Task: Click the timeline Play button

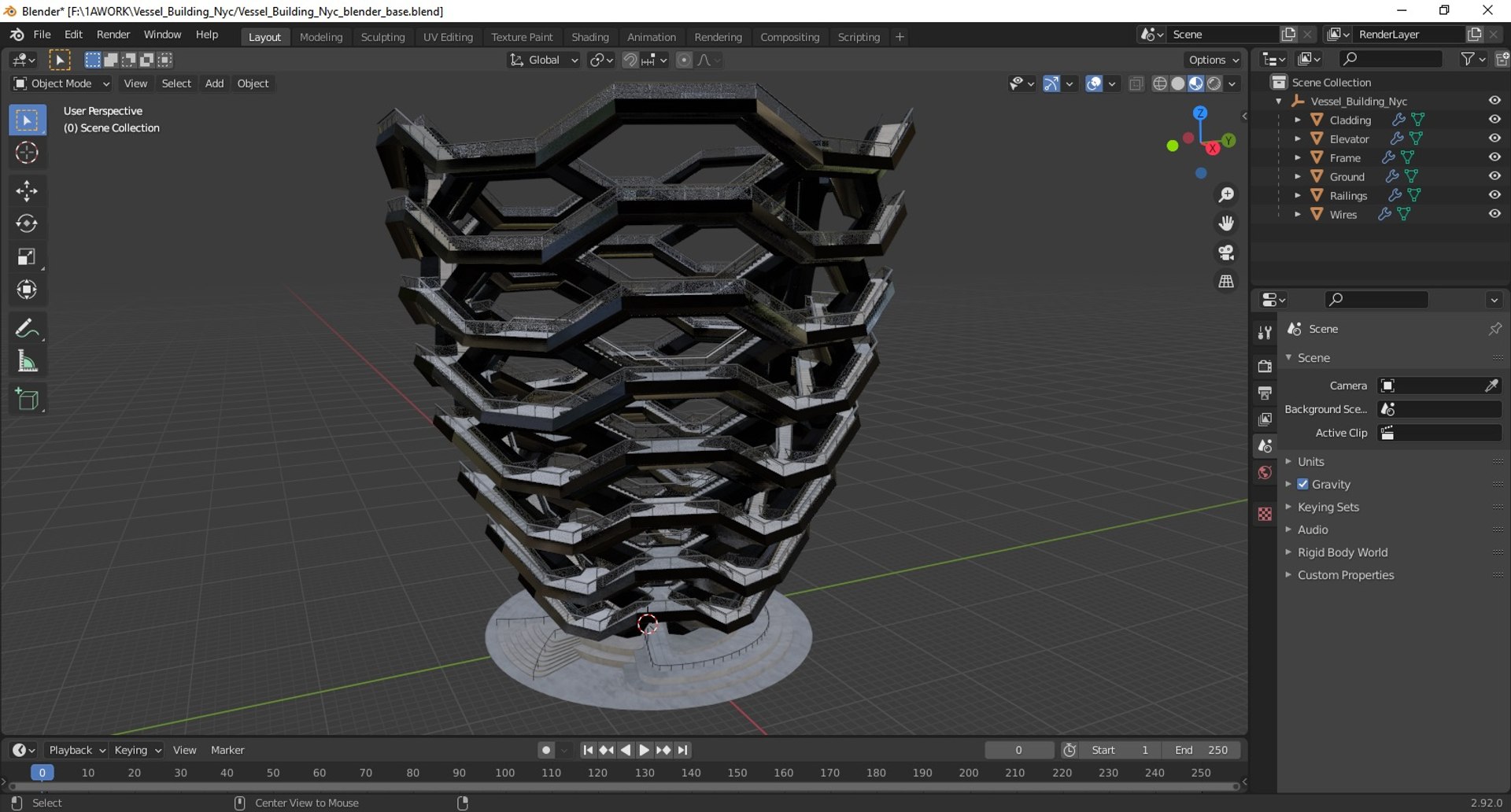Action: tap(645, 751)
